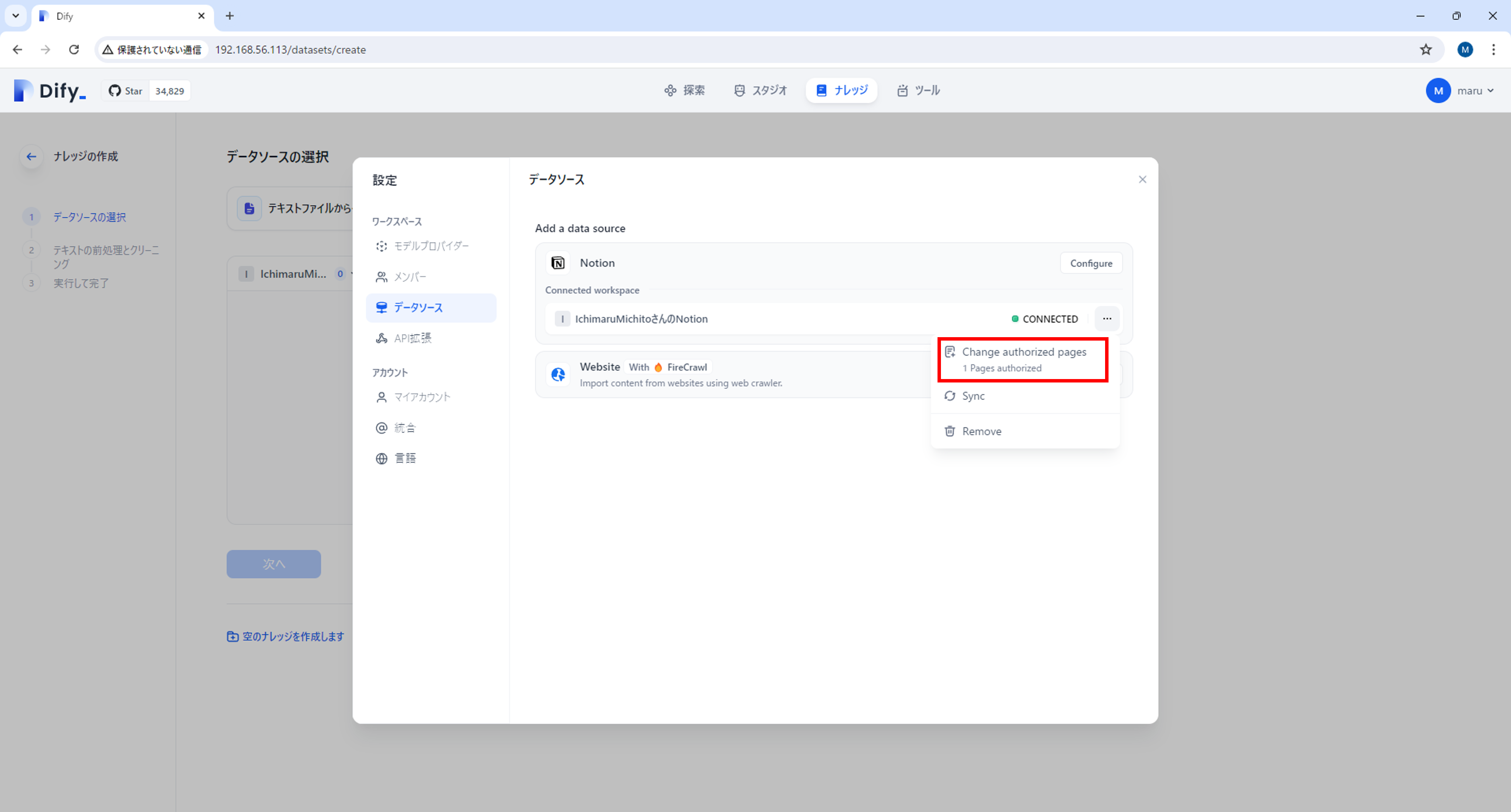Open the maru account dropdown
Viewport: 1511px width, 812px height.
pyautogui.click(x=1460, y=91)
